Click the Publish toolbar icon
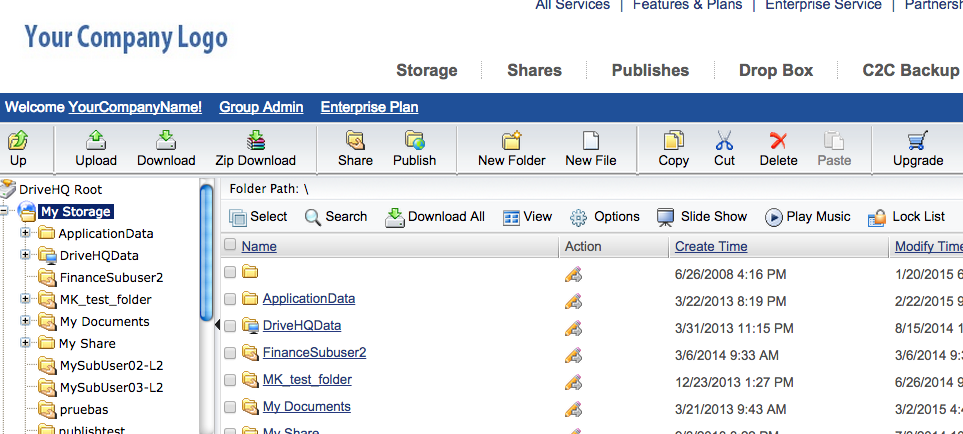Image resolution: width=963 pixels, height=434 pixels. pos(414,142)
